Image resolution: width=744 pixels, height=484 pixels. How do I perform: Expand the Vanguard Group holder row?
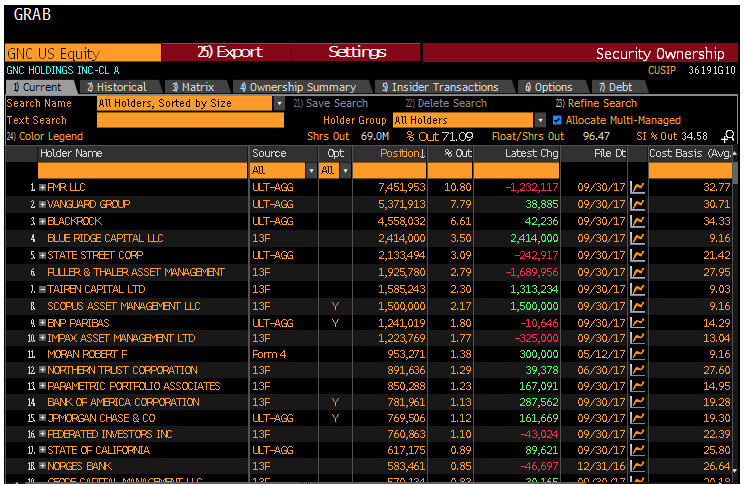point(43,205)
